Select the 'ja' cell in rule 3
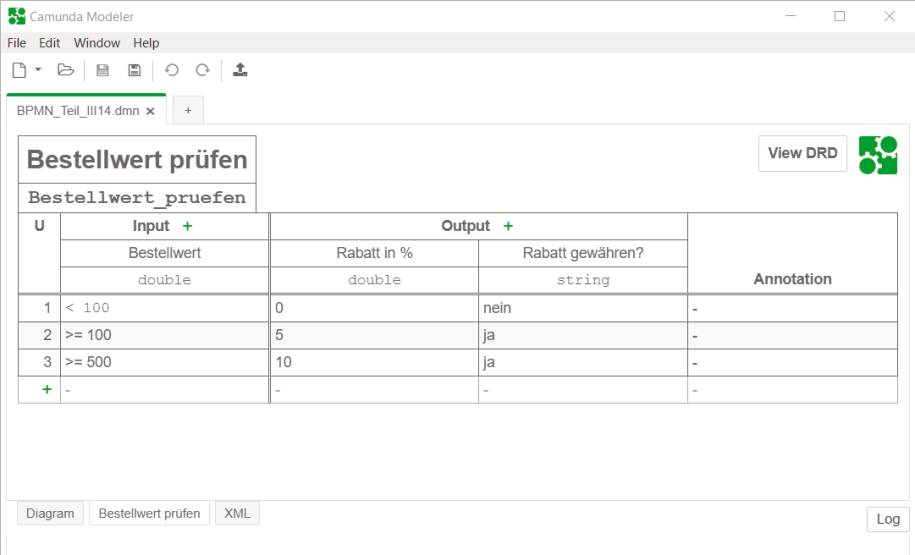915x555 pixels. (583, 362)
